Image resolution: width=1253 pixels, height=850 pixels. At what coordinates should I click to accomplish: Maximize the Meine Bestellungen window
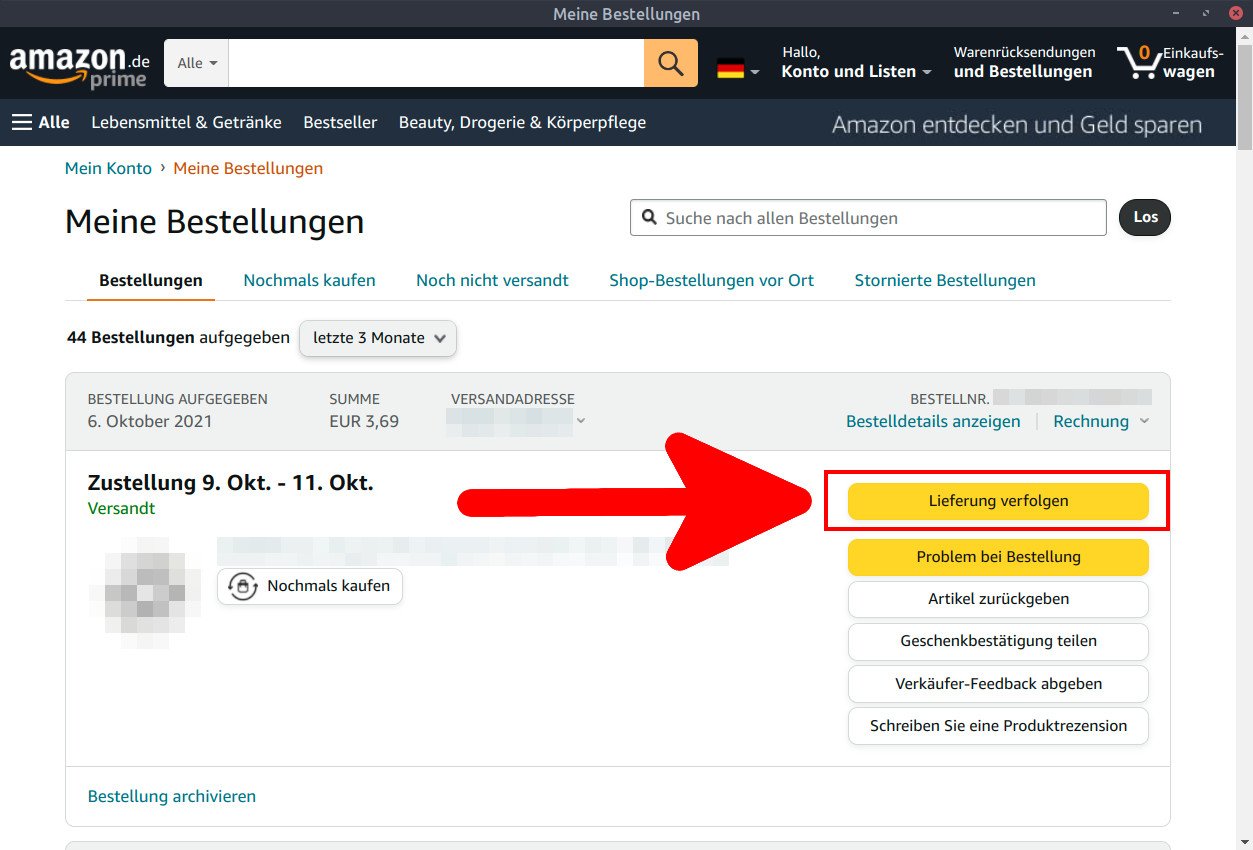(1206, 13)
